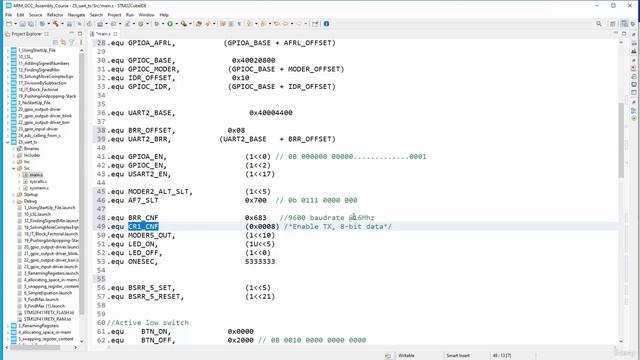
Task: Open the Source menu
Action: coord(36,15)
